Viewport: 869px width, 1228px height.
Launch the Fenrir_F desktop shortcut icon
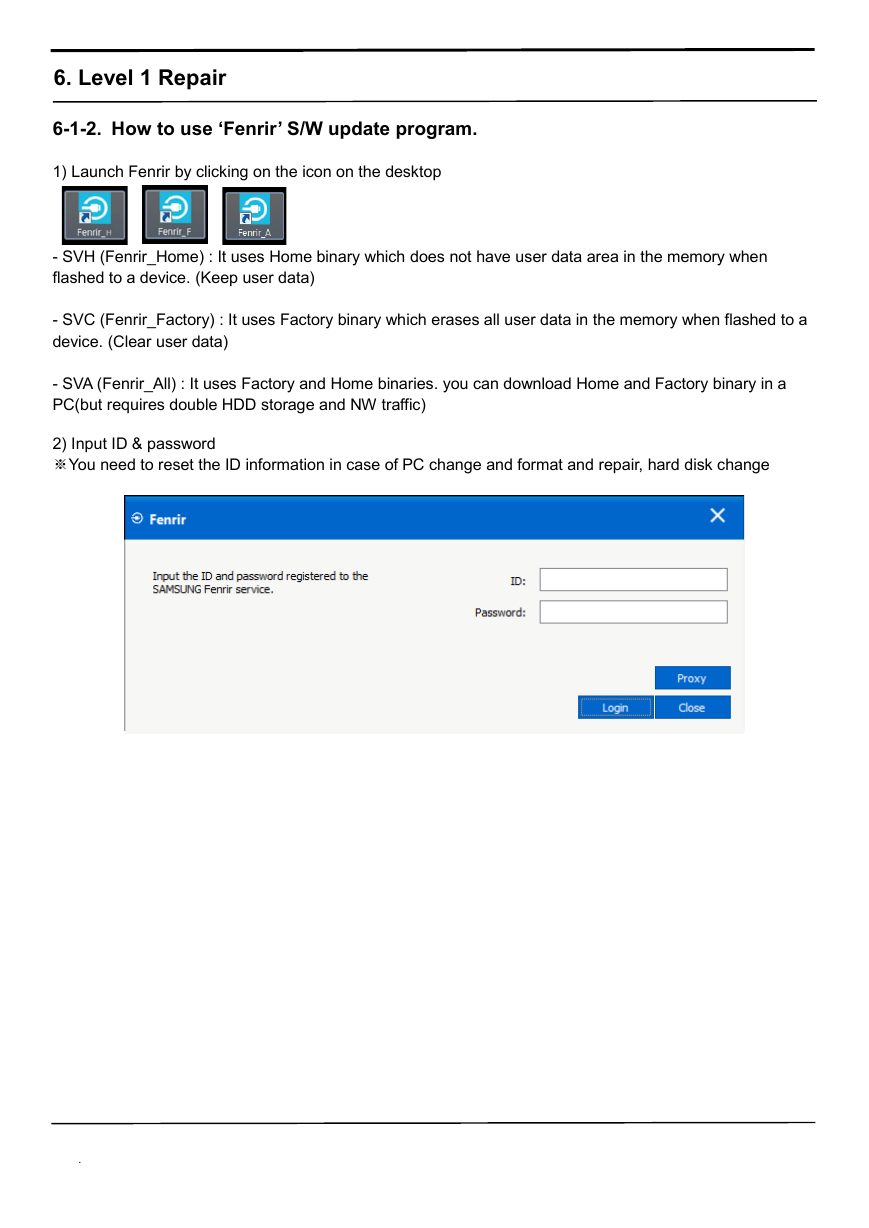175,214
